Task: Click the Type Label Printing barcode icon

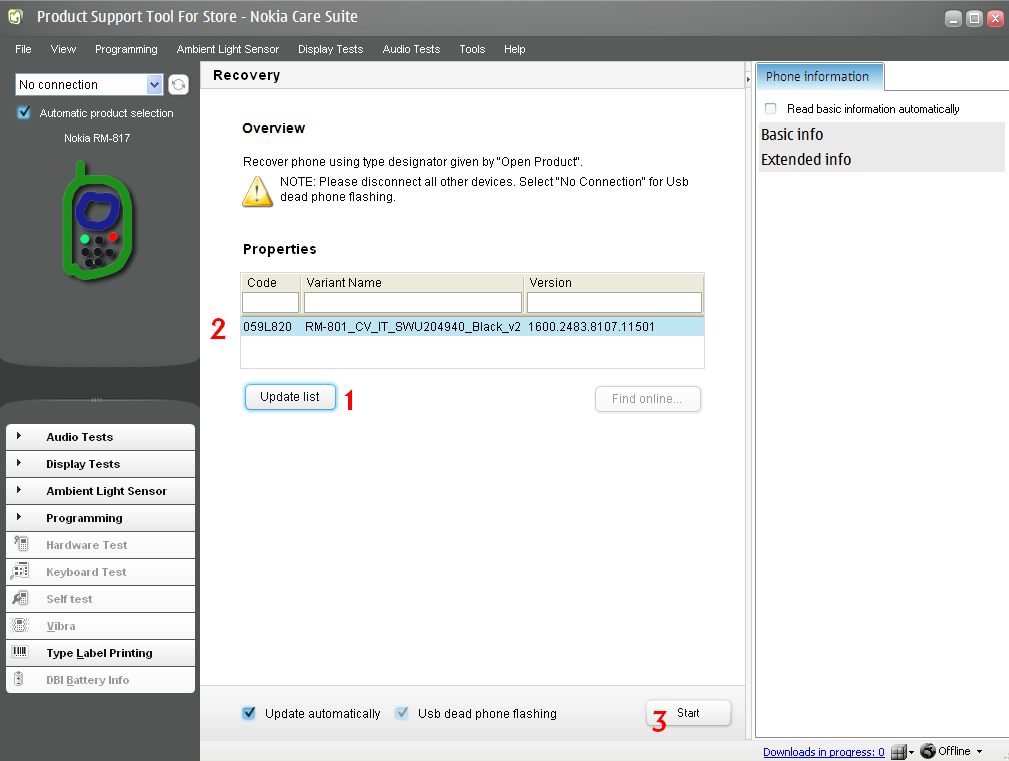Action: 20,652
